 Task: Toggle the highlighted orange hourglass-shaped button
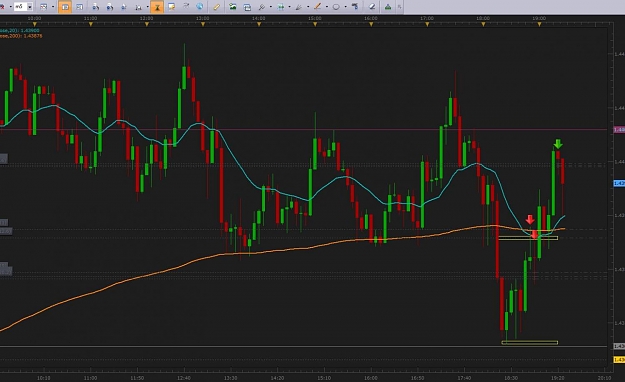click(157, 7)
